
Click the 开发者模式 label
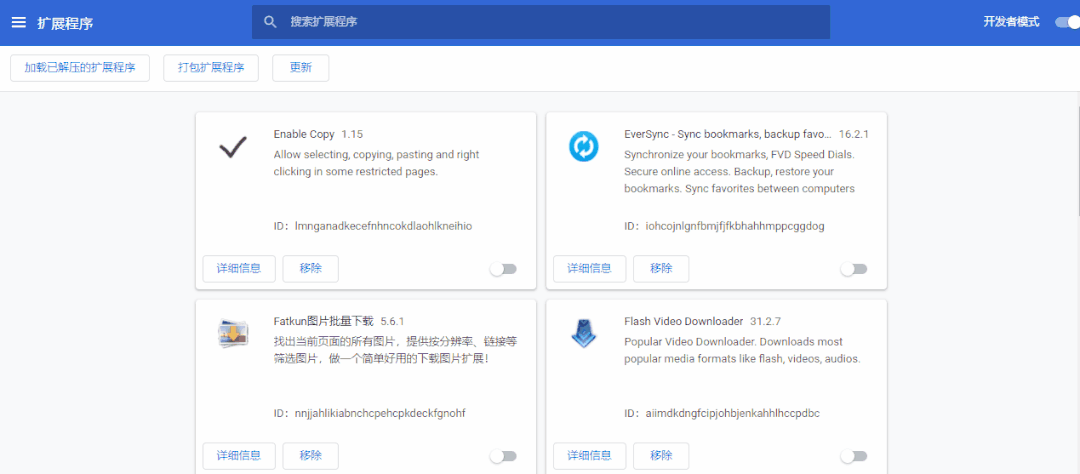(x=1011, y=22)
